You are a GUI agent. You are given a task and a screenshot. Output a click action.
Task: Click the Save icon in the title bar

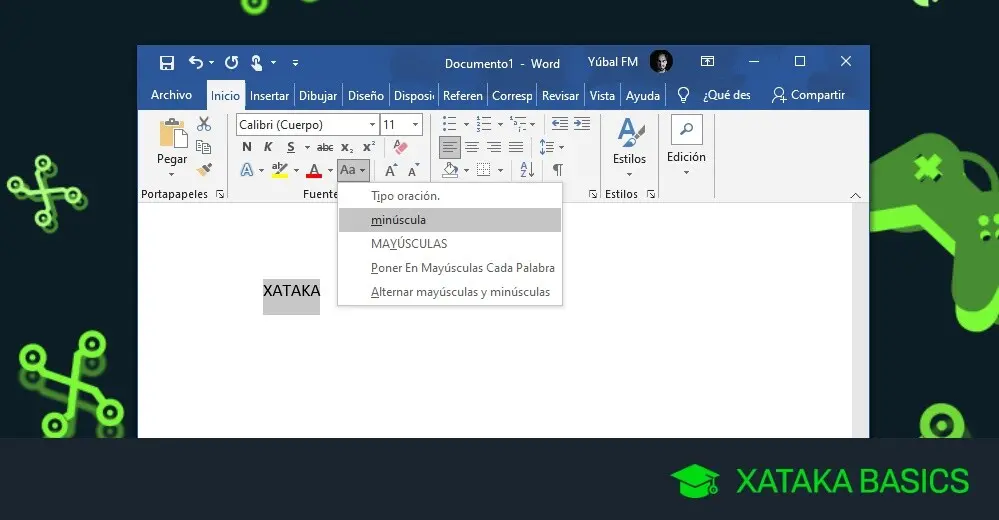167,63
